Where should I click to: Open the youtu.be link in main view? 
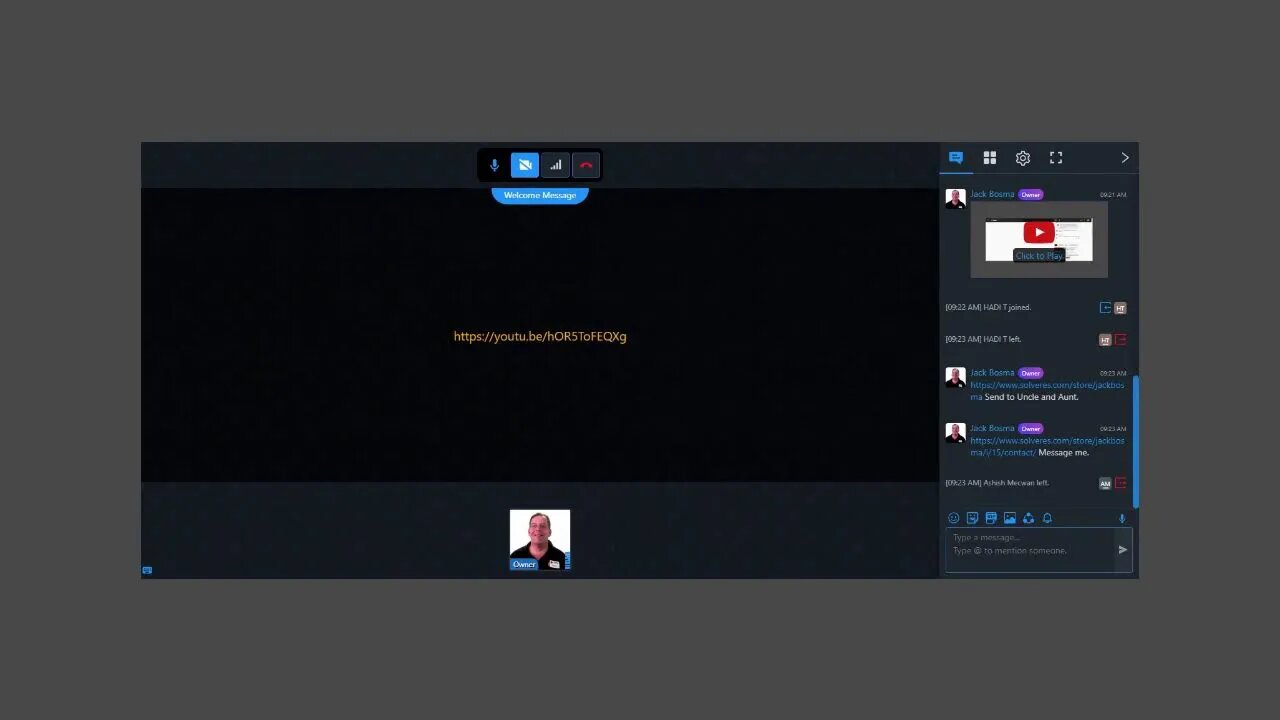pos(540,336)
